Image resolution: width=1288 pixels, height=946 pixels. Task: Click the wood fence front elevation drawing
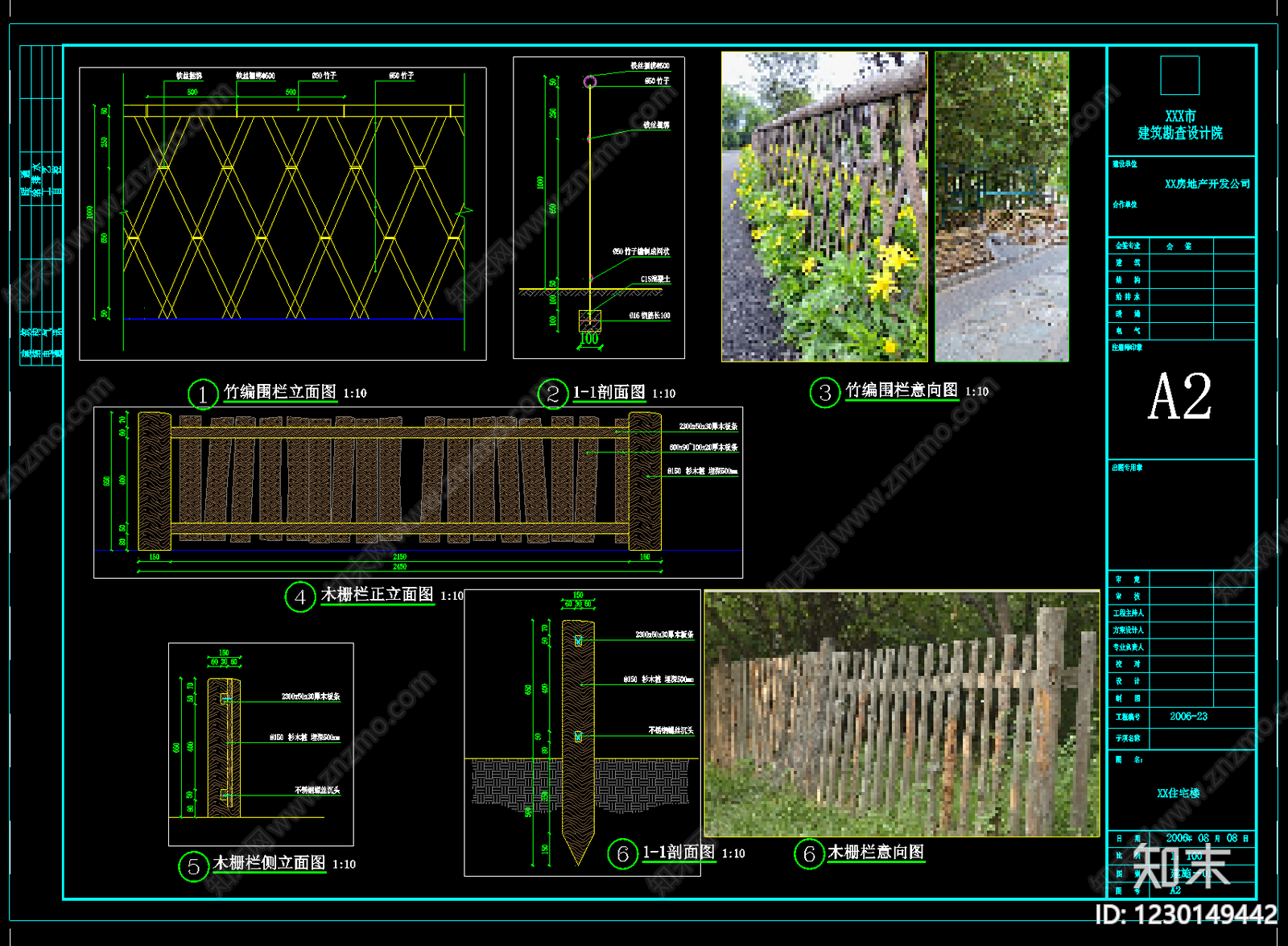point(418,493)
